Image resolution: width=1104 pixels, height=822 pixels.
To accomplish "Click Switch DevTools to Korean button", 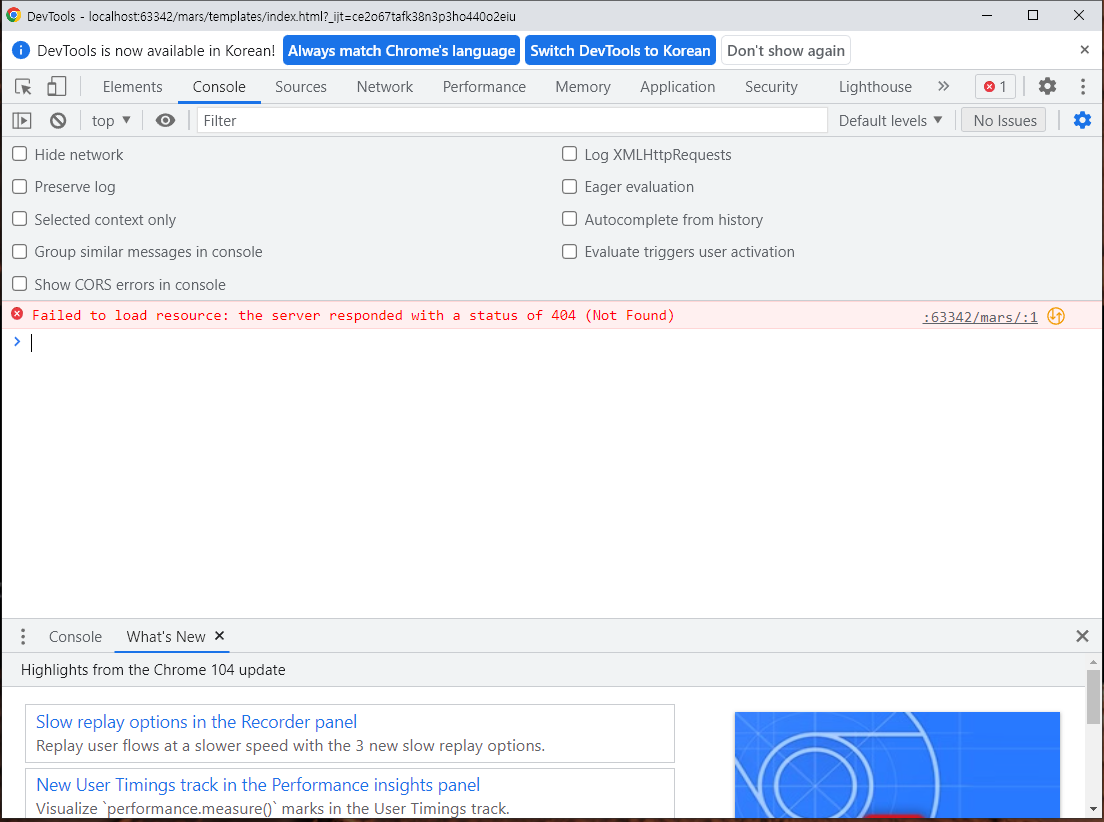I will pos(620,50).
